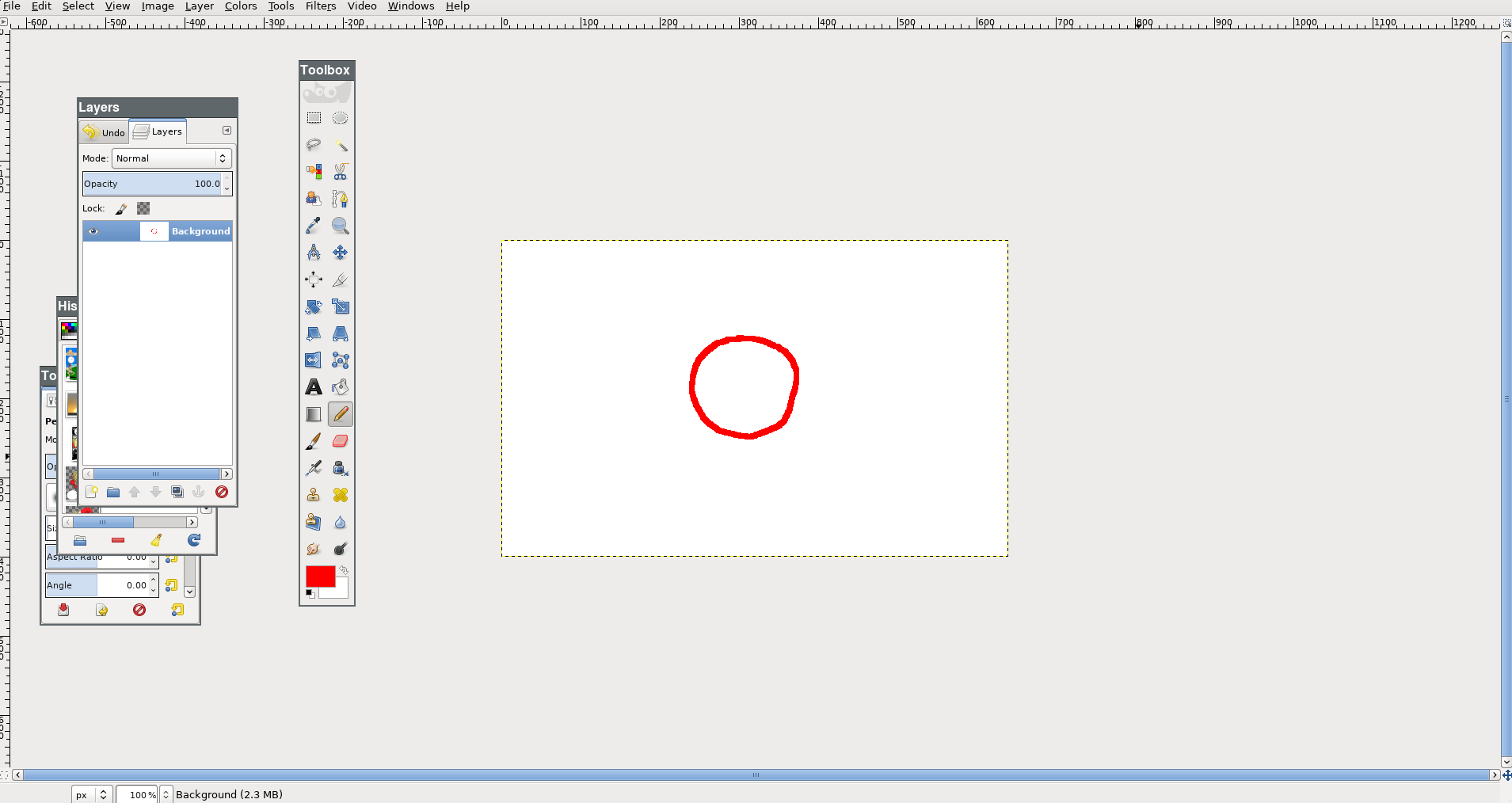
Task: Select the Scissors Select tool
Action: click(x=340, y=172)
